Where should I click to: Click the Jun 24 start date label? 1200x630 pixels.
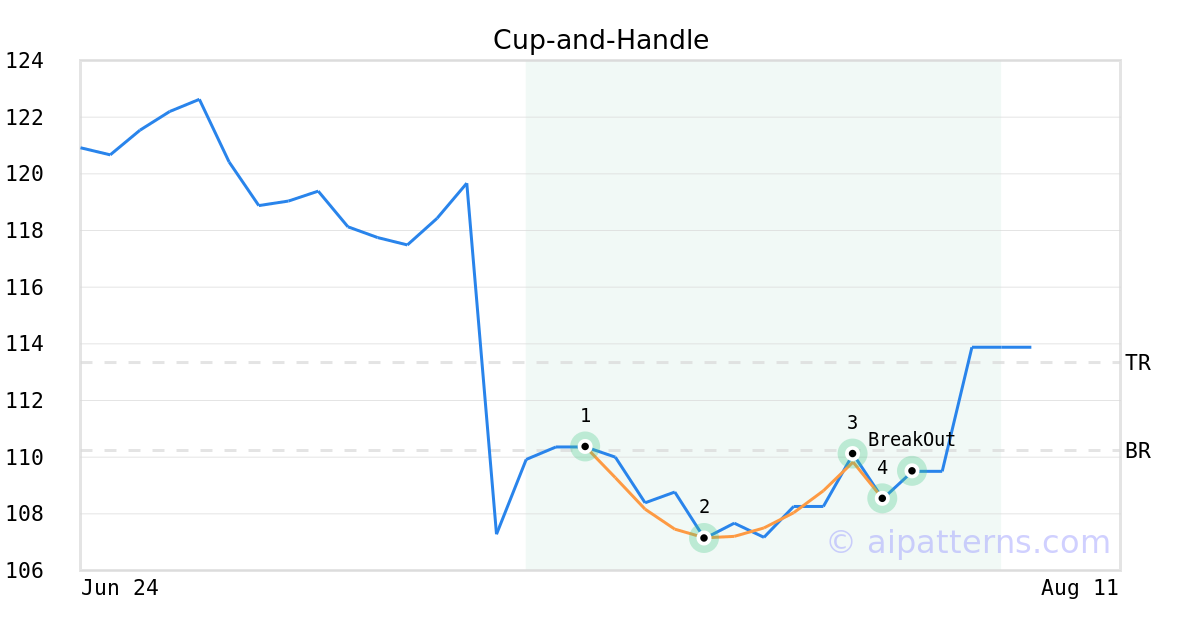click(119, 588)
